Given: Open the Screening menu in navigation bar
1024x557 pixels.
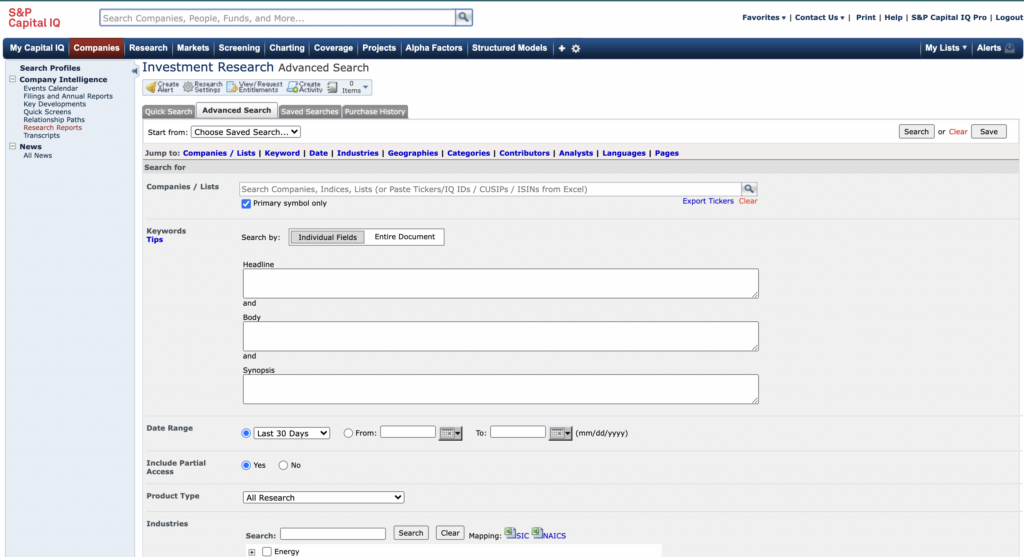Looking at the screenshot, I should coord(239,48).
